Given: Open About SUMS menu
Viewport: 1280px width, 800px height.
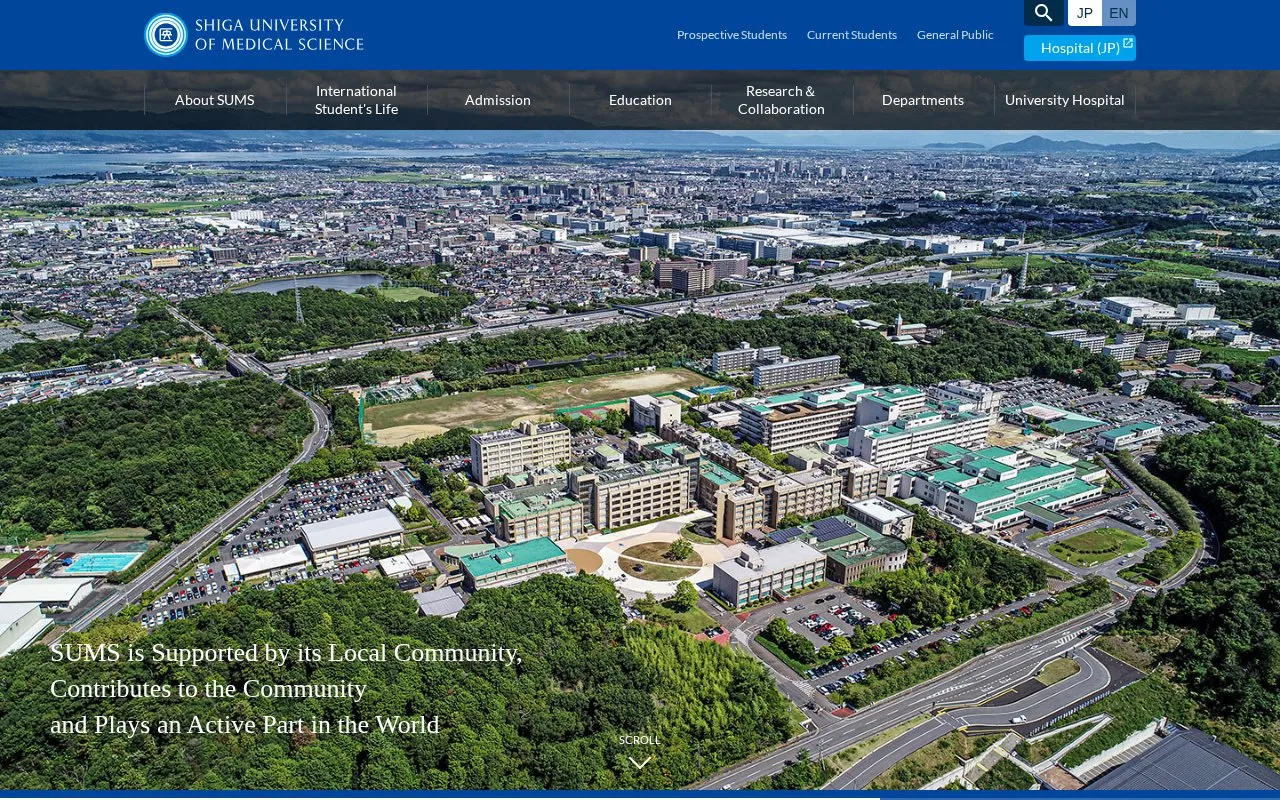Looking at the screenshot, I should 215,100.
